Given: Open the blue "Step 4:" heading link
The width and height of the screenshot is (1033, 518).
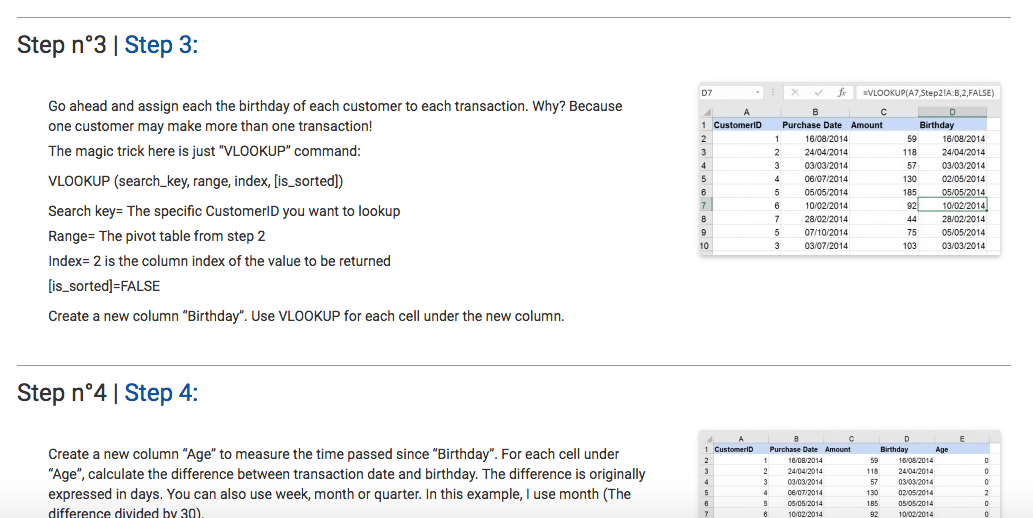Looking at the screenshot, I should click(161, 393).
